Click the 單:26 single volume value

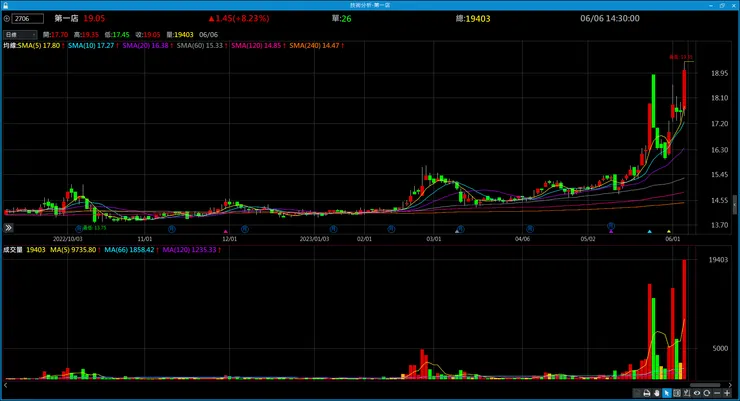pos(341,19)
